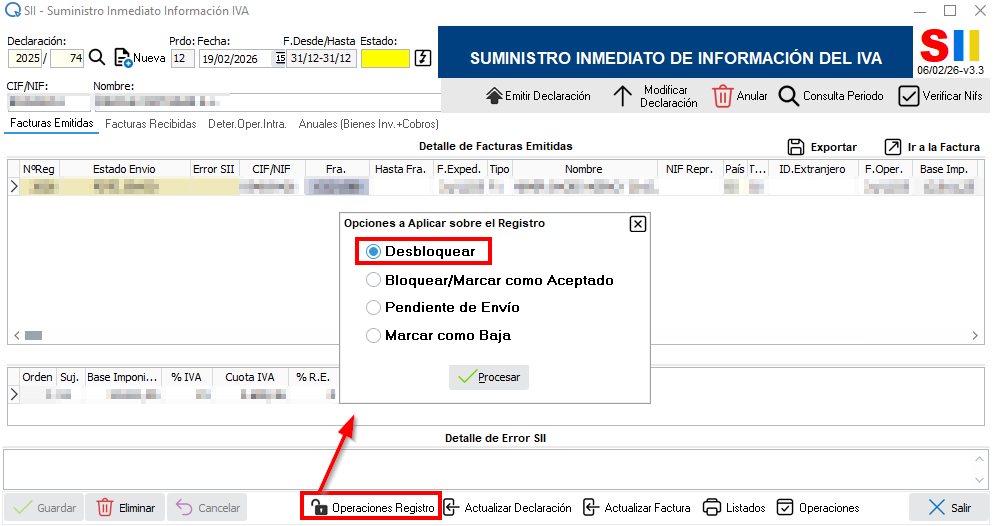Click the F.Exped. column header
The height and width of the screenshot is (526, 994).
click(x=459, y=169)
